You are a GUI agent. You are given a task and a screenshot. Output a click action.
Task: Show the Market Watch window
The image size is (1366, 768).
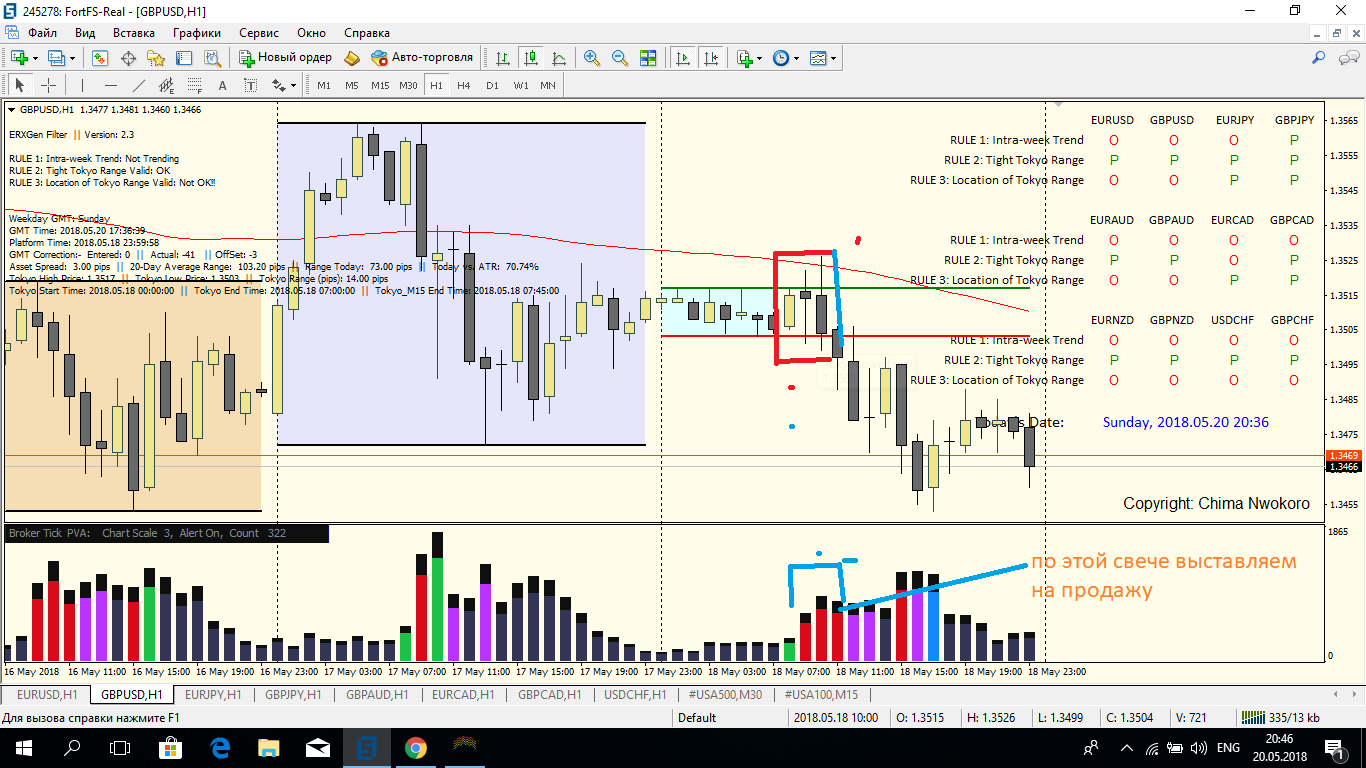(100, 58)
